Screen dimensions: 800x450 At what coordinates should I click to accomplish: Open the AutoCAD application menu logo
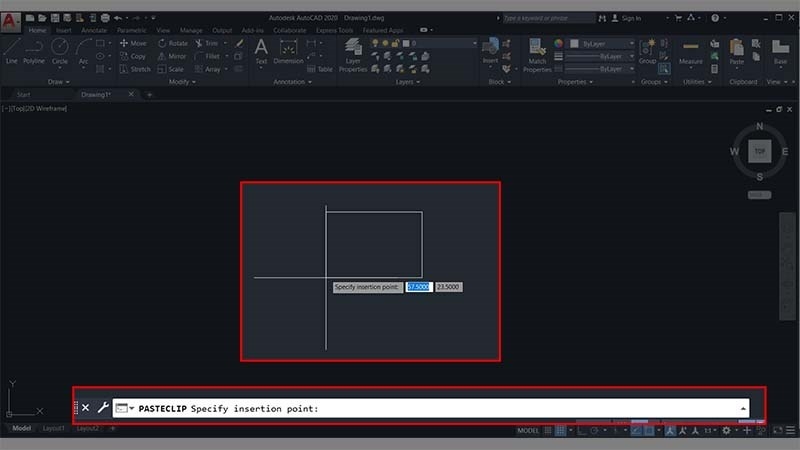tap(10, 22)
